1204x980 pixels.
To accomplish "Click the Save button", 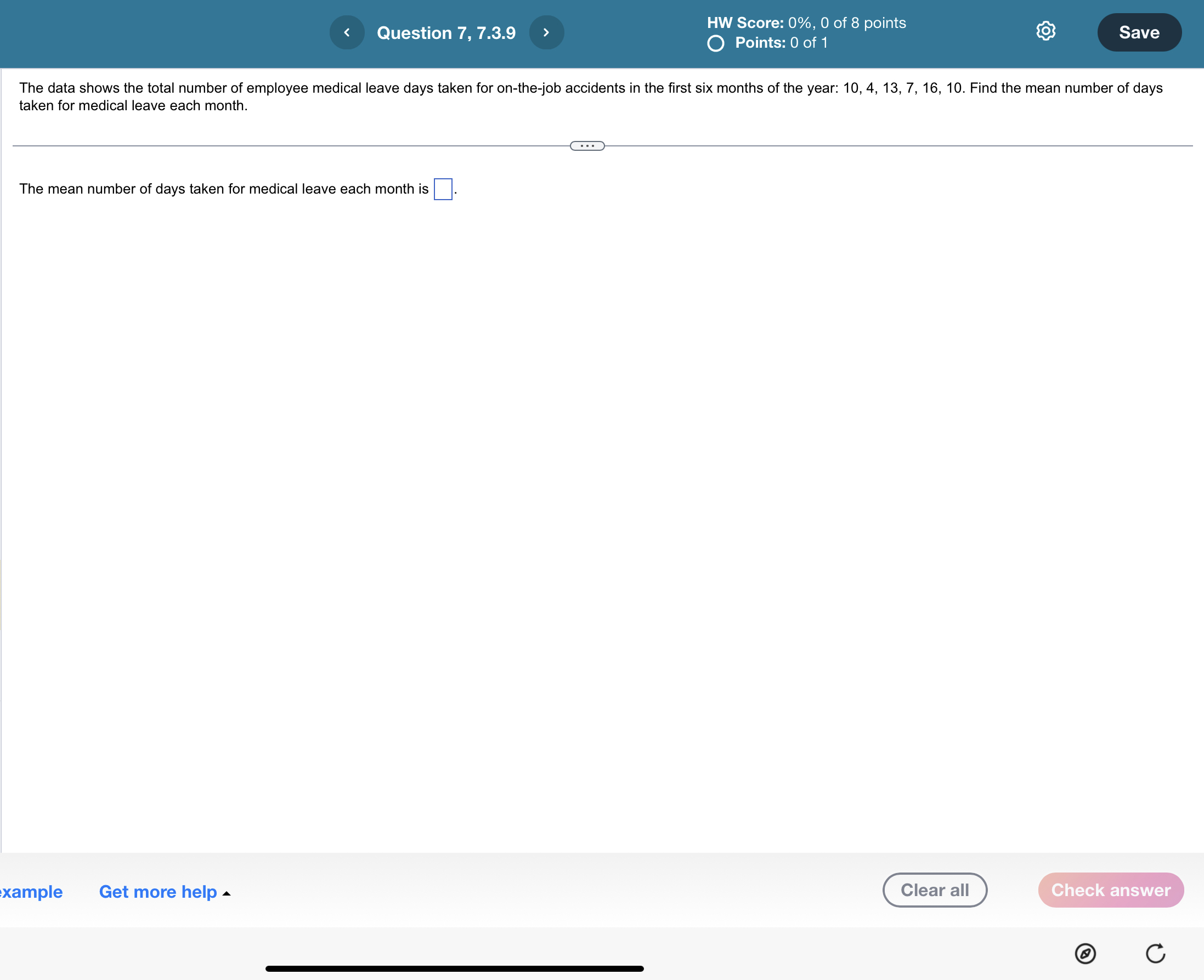I will coord(1139,33).
